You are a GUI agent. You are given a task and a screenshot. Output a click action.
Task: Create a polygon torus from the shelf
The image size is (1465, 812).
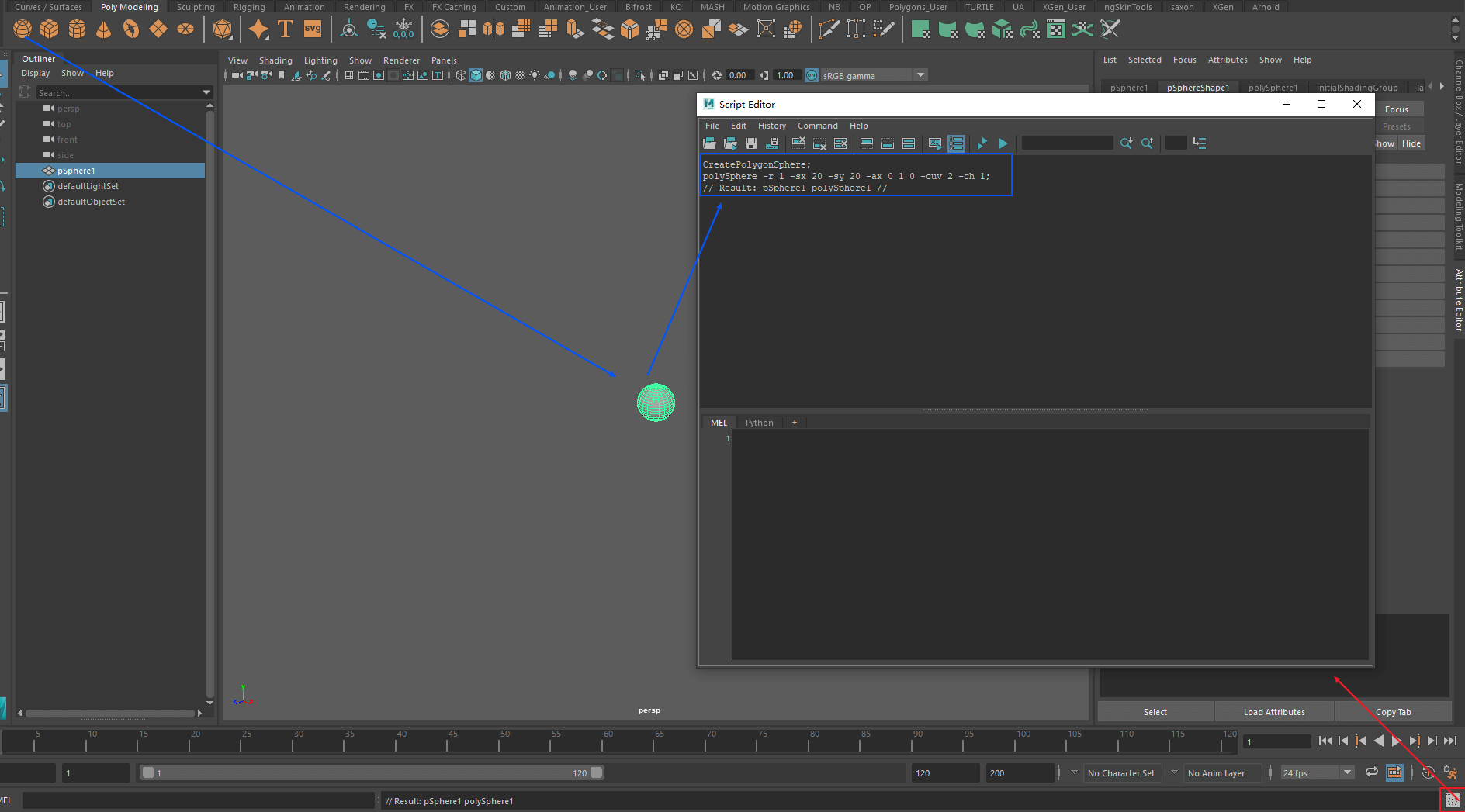[x=131, y=29]
